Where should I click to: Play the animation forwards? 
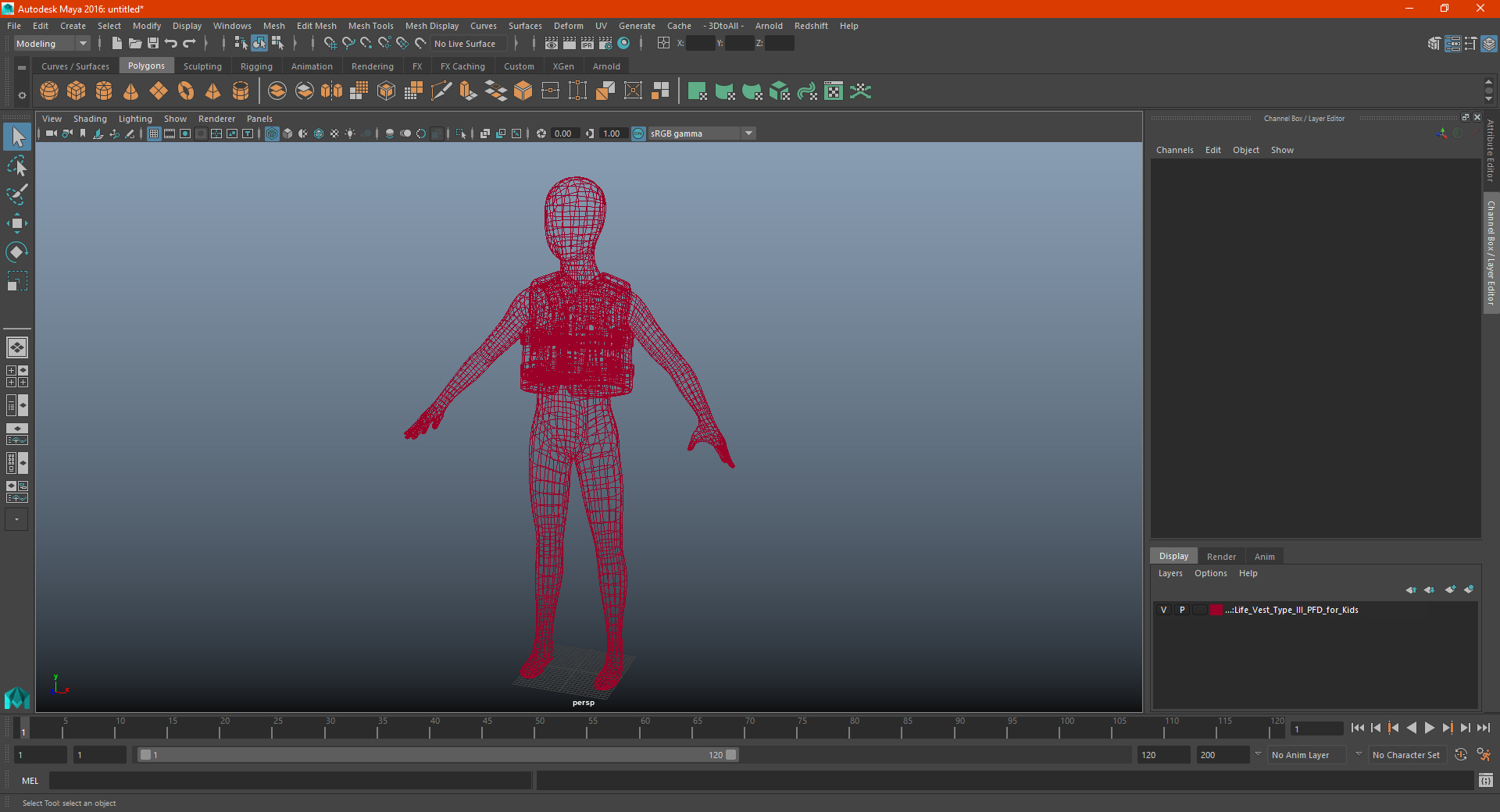point(1429,728)
